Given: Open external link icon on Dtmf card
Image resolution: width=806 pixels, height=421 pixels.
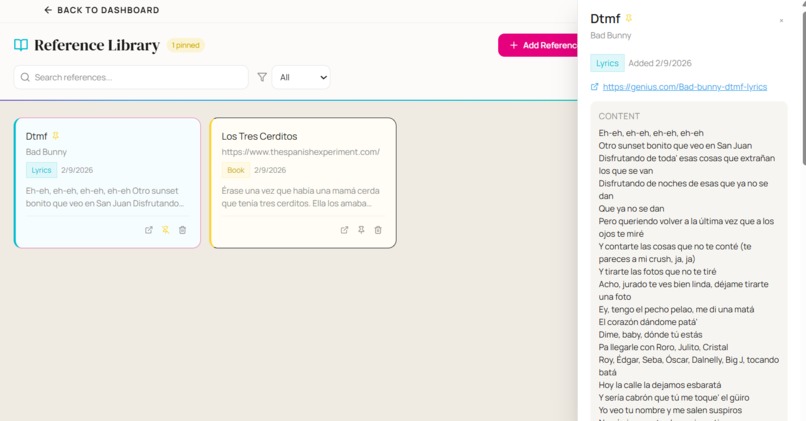Looking at the screenshot, I should tap(149, 230).
